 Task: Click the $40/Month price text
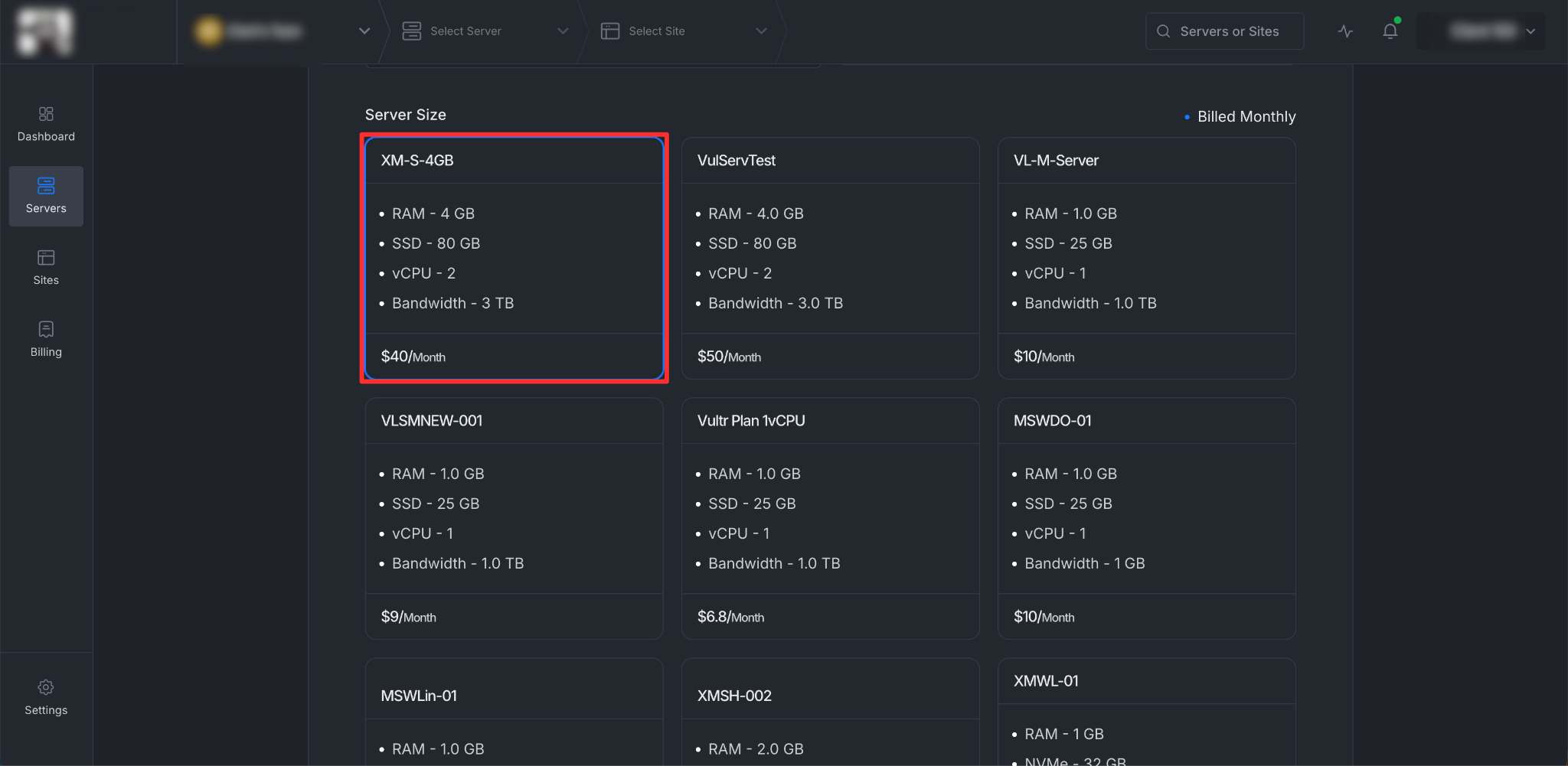413,357
